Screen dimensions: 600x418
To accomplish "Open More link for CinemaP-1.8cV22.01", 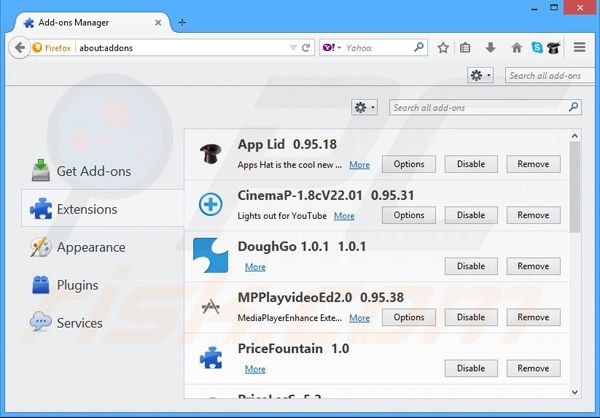I will click(x=344, y=216).
